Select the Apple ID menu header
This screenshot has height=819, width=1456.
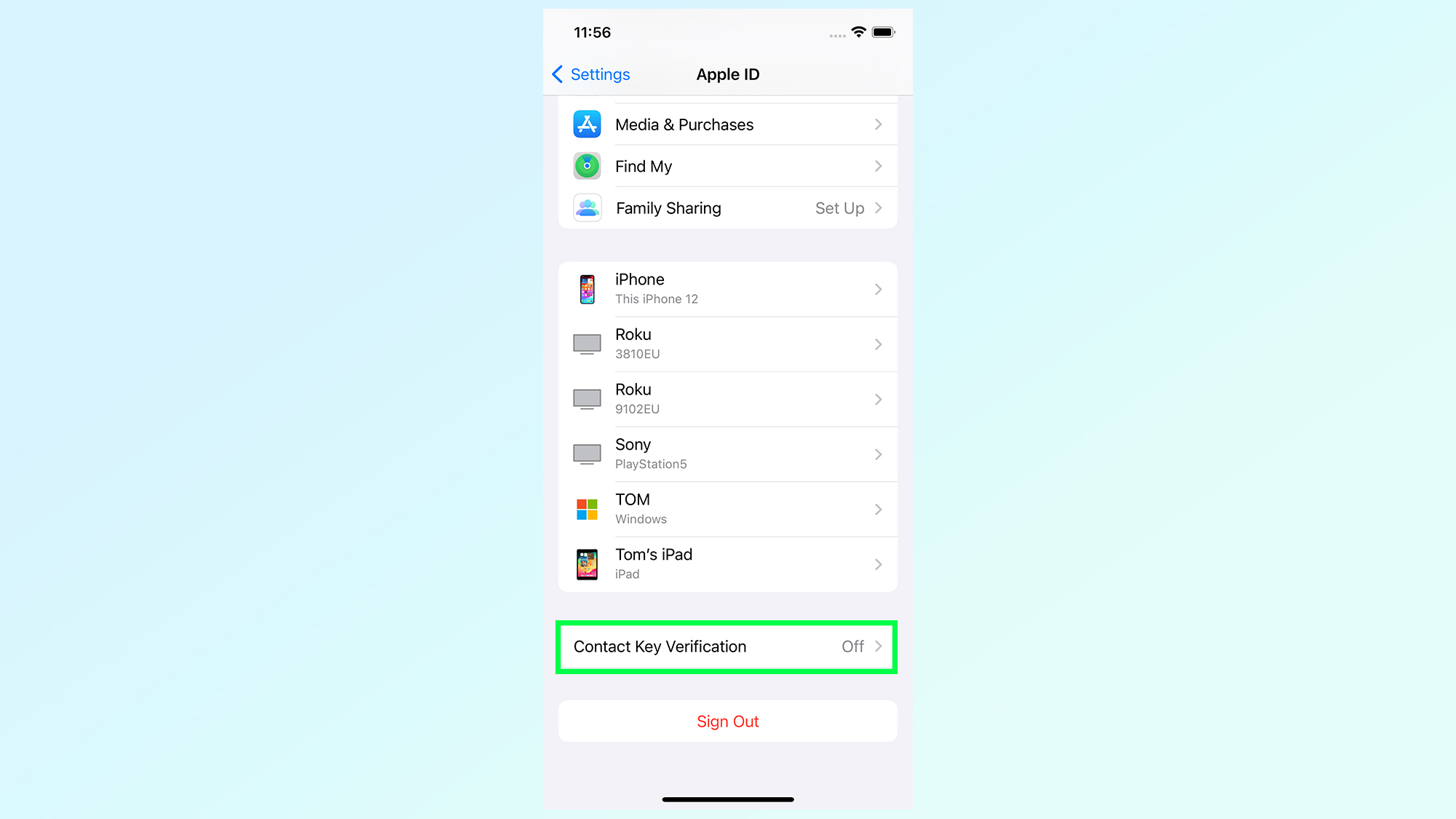pos(727,74)
